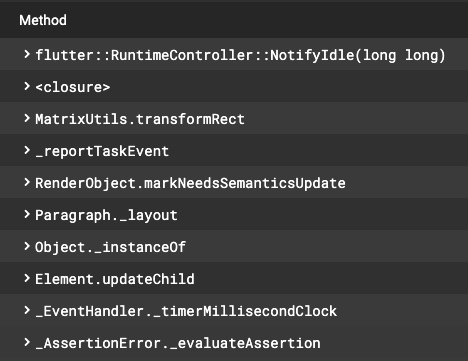468x361 pixels.
Task: Expand the _AssertionError._evaluateAssertion chevron
Action: [27, 342]
